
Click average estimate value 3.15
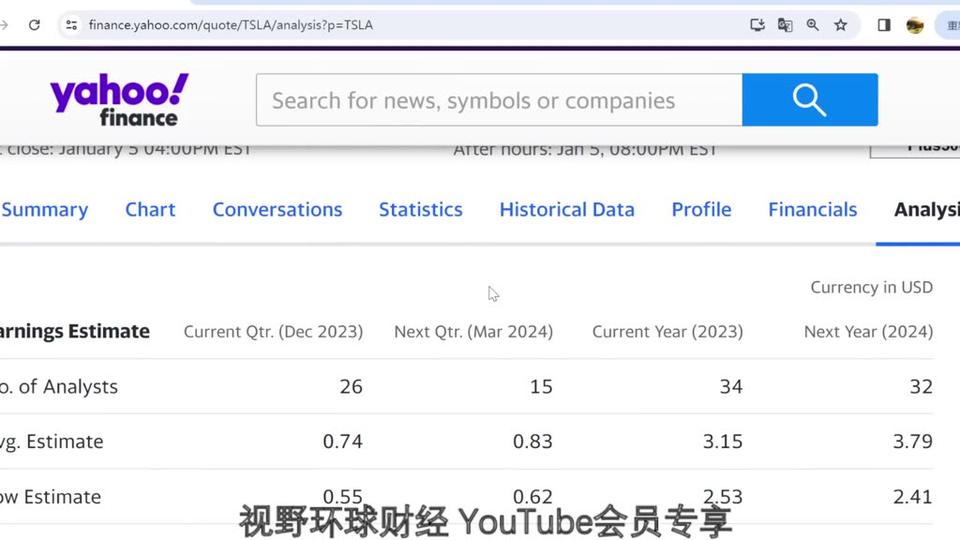coord(722,442)
